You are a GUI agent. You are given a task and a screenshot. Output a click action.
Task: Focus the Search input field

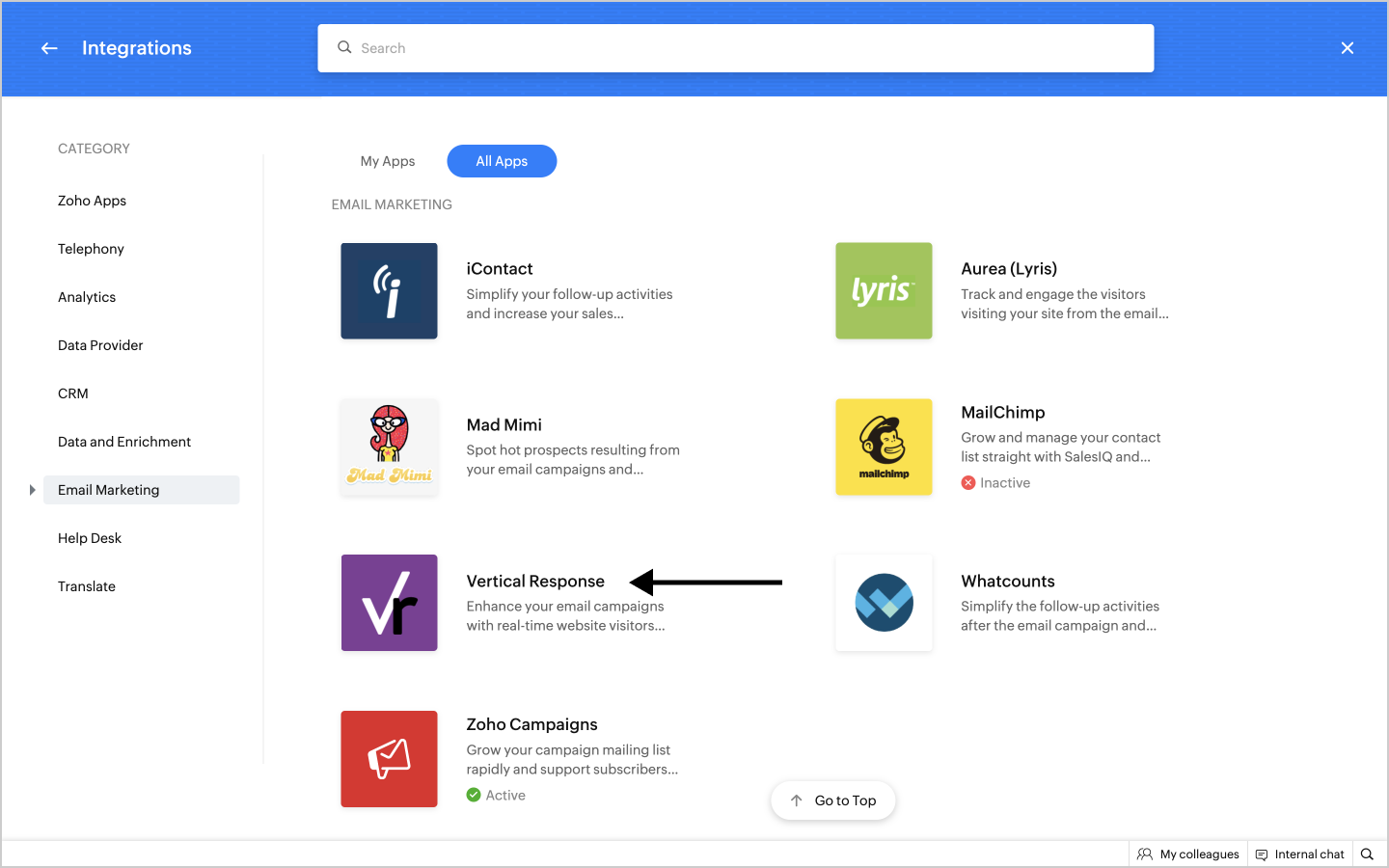pos(736,48)
